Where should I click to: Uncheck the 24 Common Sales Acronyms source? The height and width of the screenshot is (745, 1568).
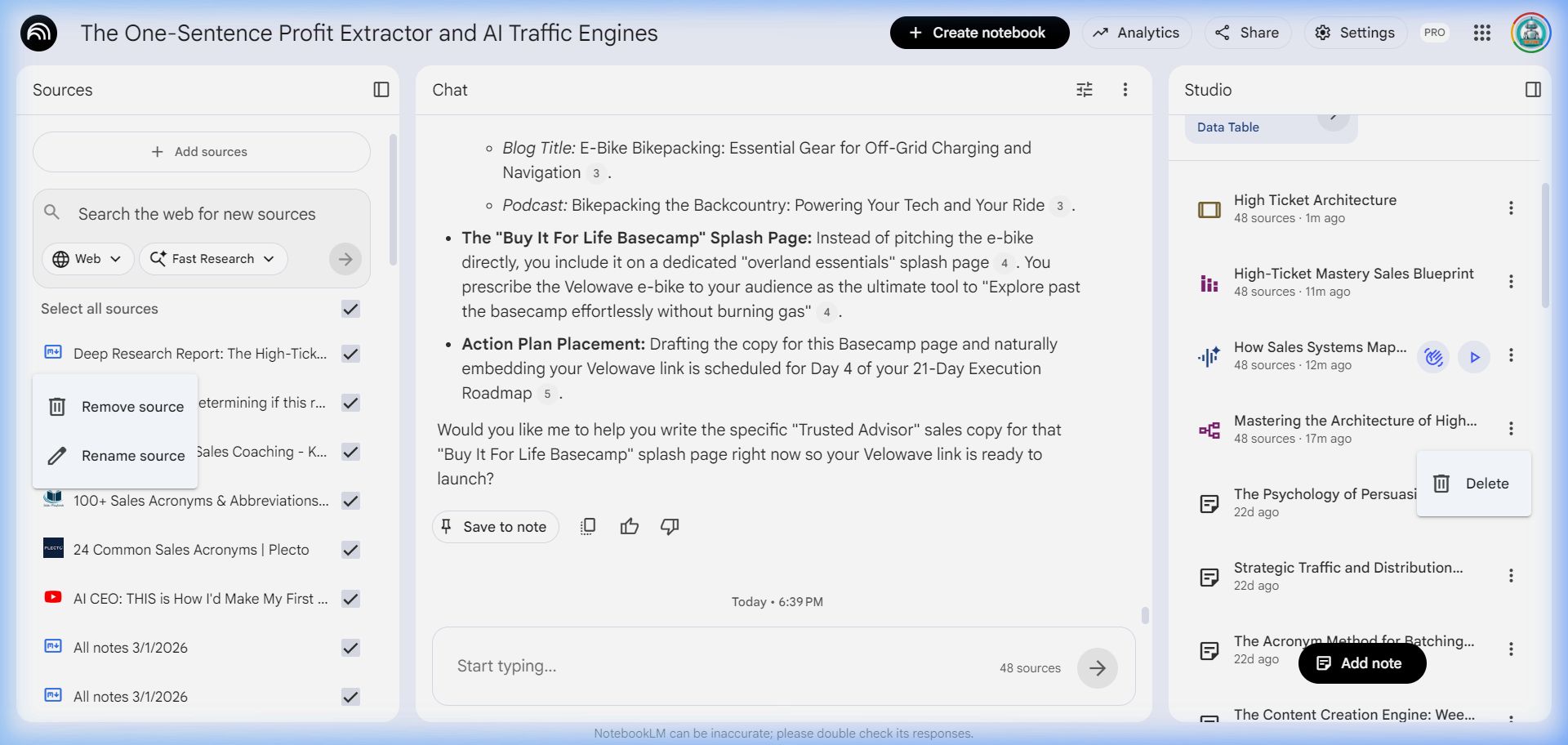pos(350,550)
